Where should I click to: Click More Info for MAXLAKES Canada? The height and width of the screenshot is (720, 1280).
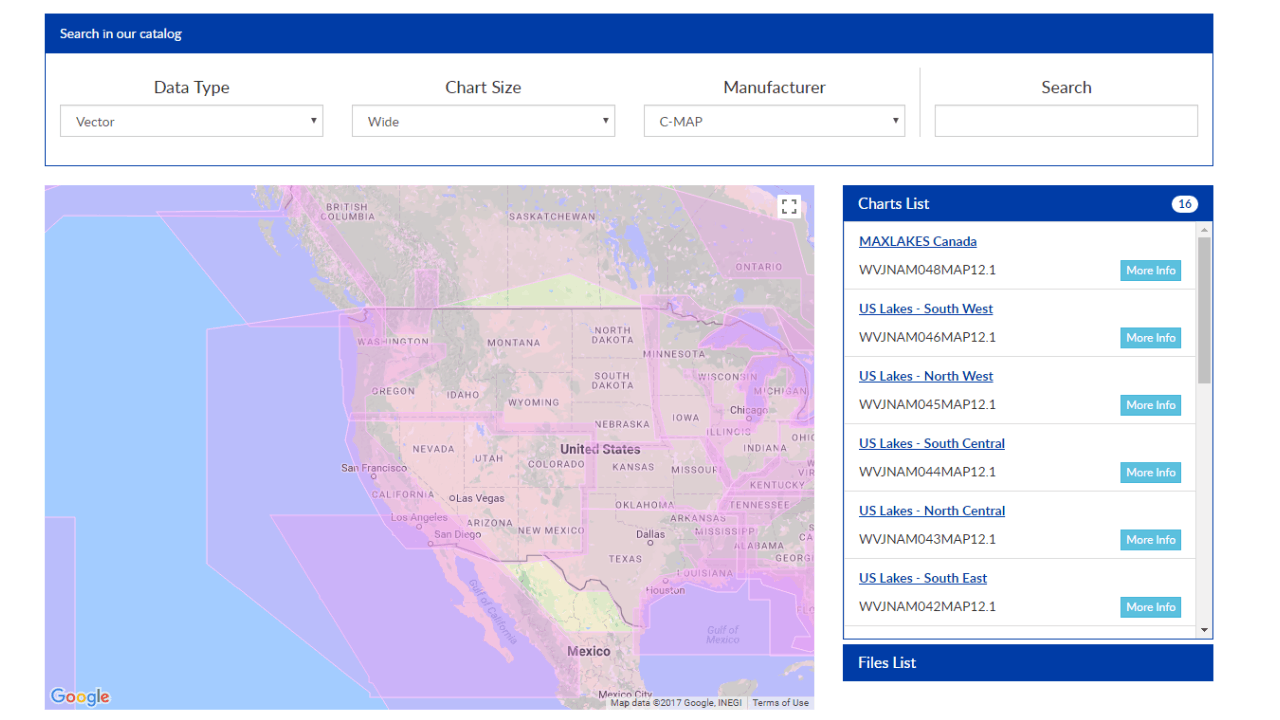click(x=1150, y=271)
